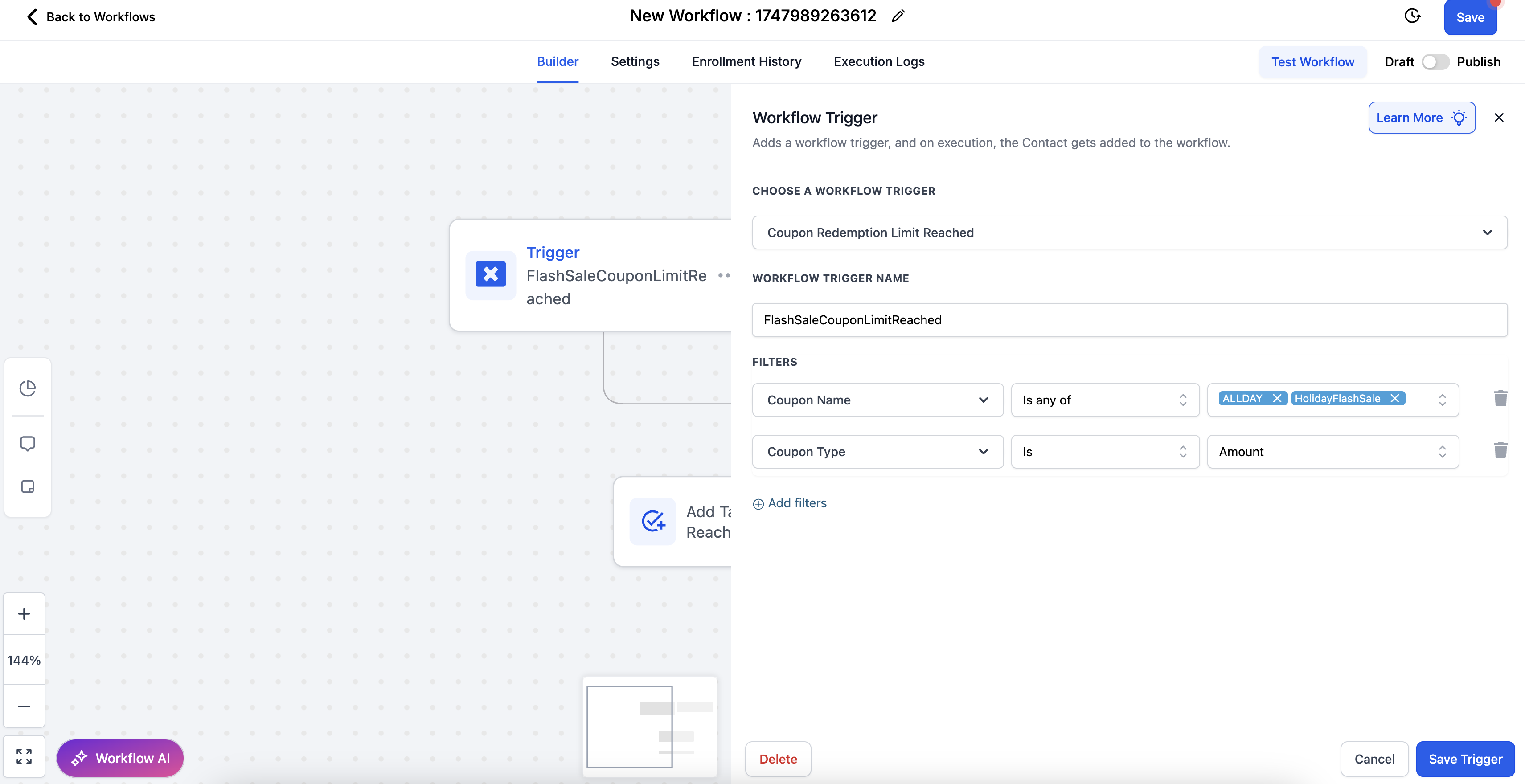This screenshot has width=1525, height=784.
Task: Open the workflow trigger type dropdown
Action: [1129, 233]
